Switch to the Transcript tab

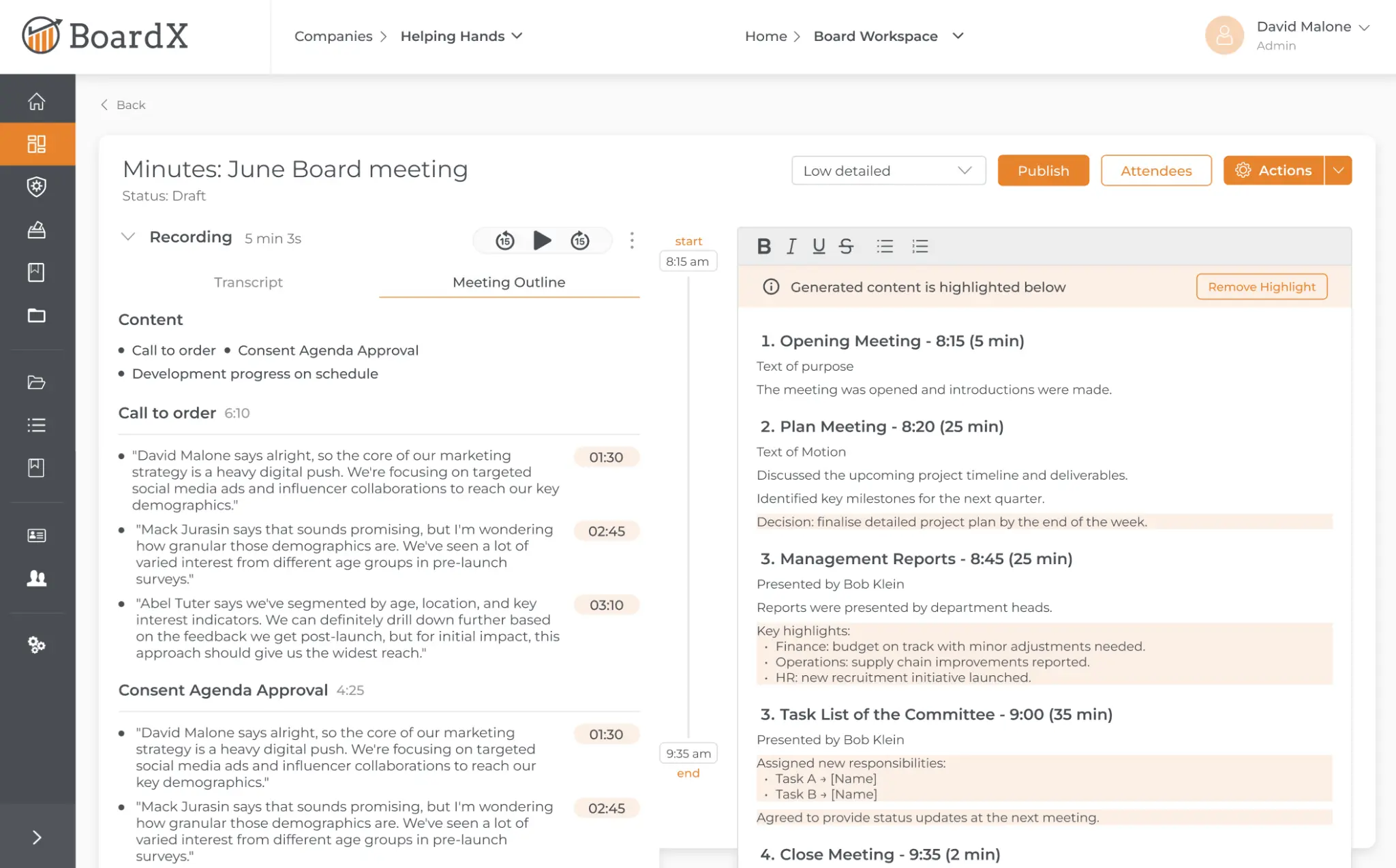point(248,282)
